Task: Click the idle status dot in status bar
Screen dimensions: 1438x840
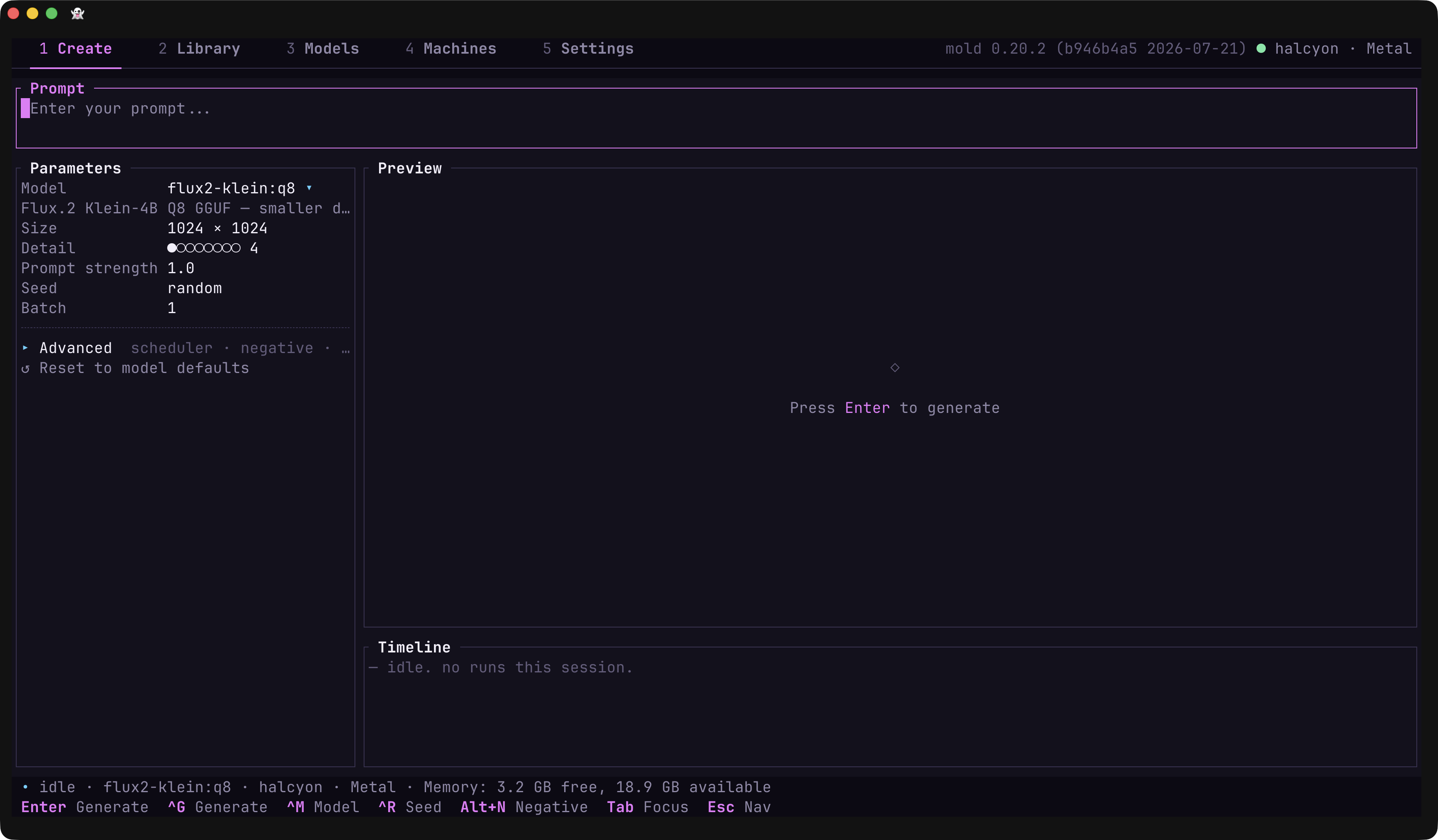Action: pyautogui.click(x=25, y=787)
